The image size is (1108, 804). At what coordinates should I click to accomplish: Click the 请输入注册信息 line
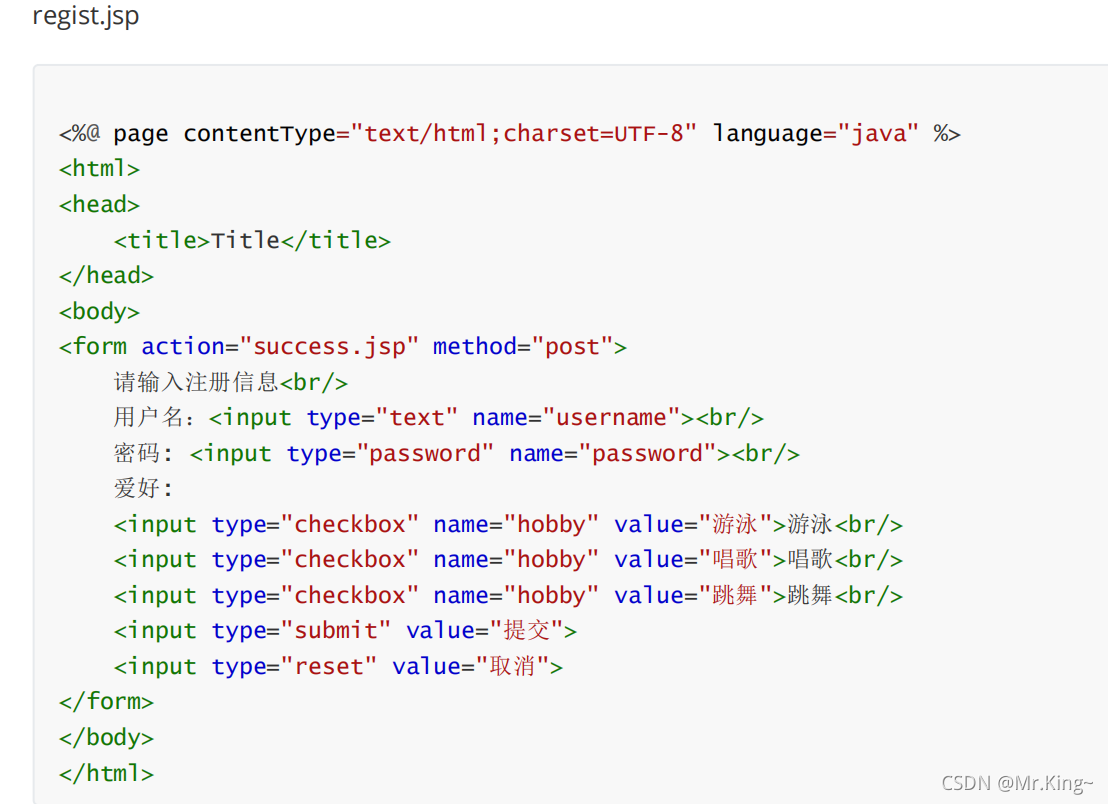click(x=231, y=382)
